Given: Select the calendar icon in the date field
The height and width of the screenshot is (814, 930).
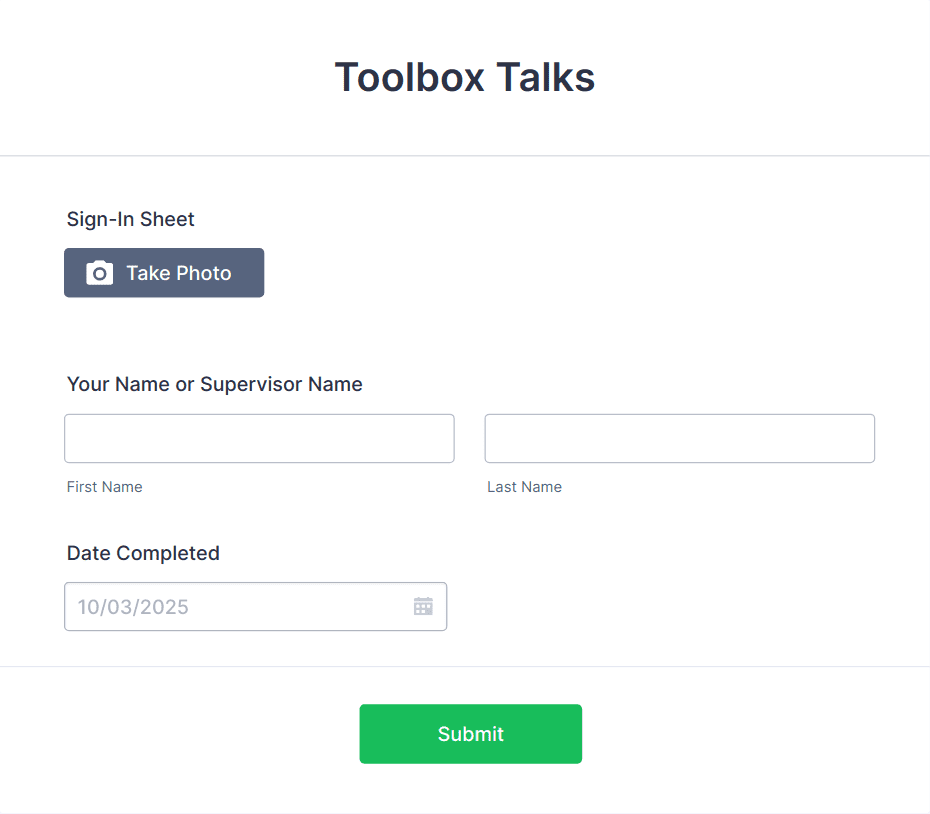Looking at the screenshot, I should (422, 605).
